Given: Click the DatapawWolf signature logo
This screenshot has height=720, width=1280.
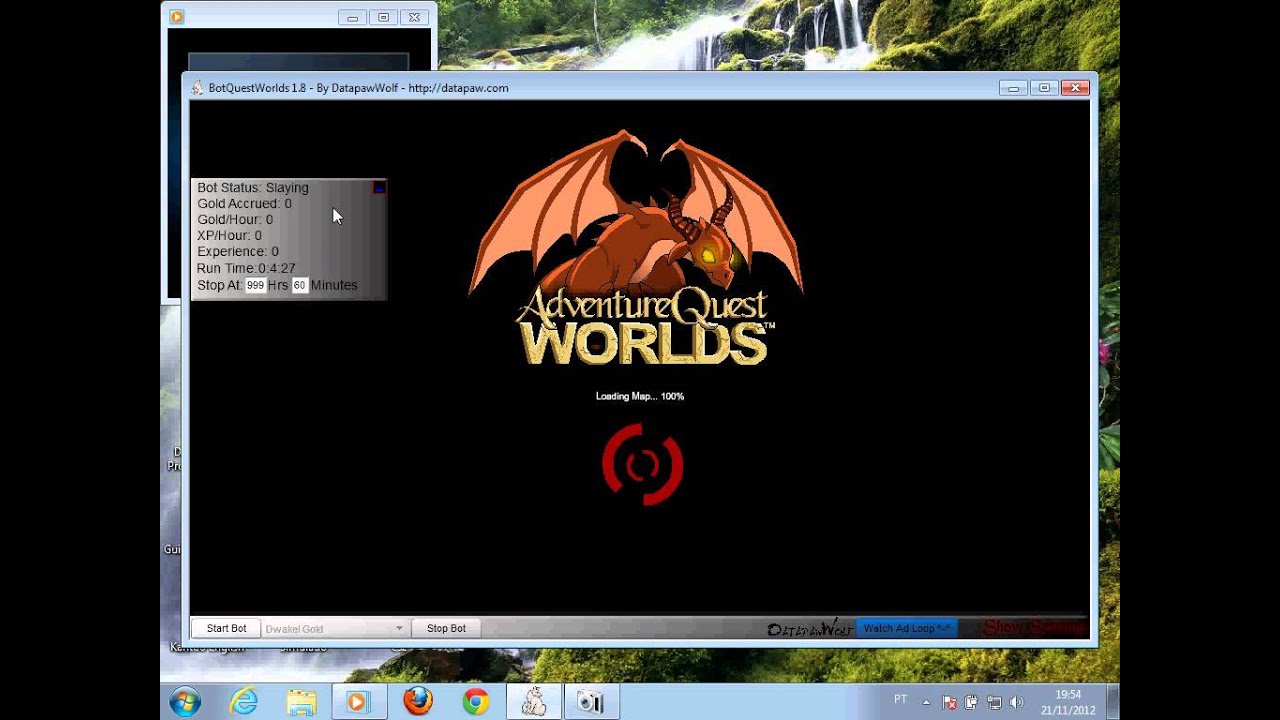Looking at the screenshot, I should pyautogui.click(x=810, y=628).
